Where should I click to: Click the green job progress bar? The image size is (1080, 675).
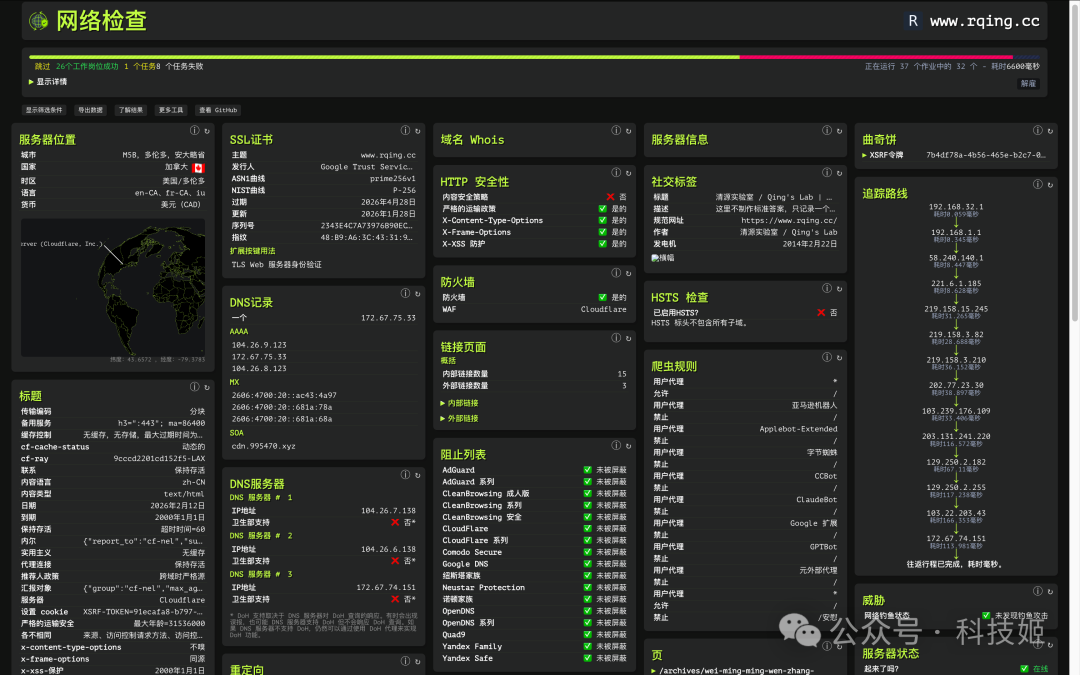coord(384,57)
